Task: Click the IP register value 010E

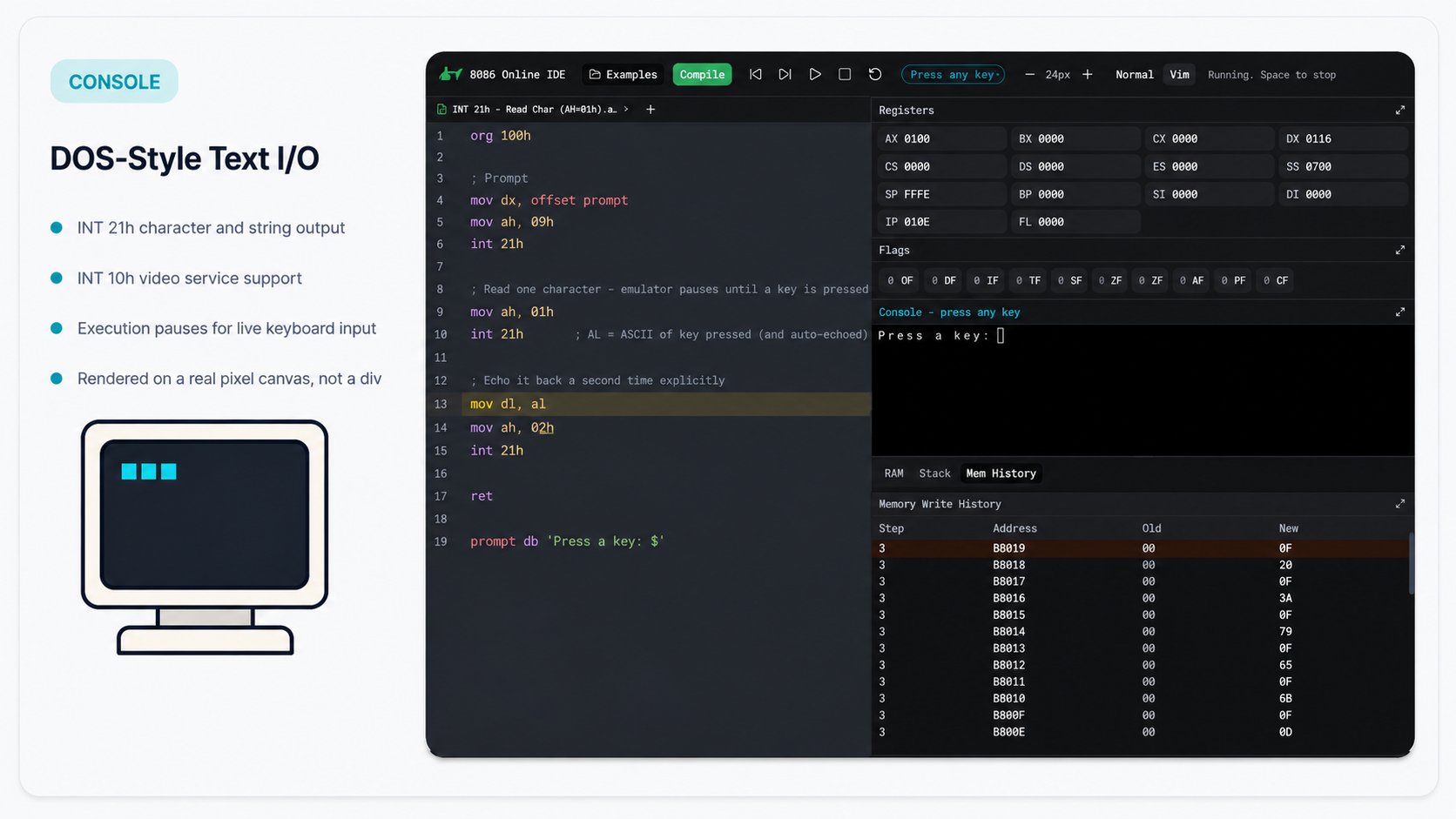Action: pyautogui.click(x=917, y=223)
